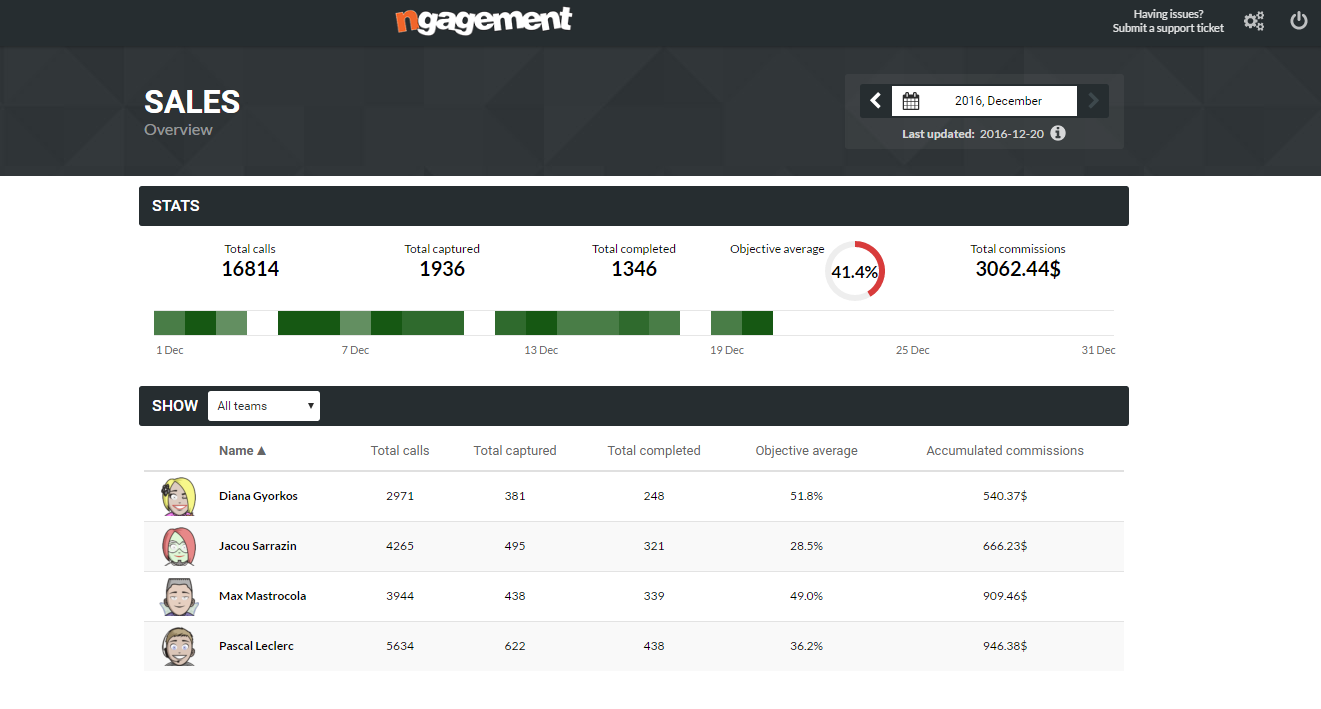Click the Total calls column header
The height and width of the screenshot is (709, 1321).
(400, 451)
